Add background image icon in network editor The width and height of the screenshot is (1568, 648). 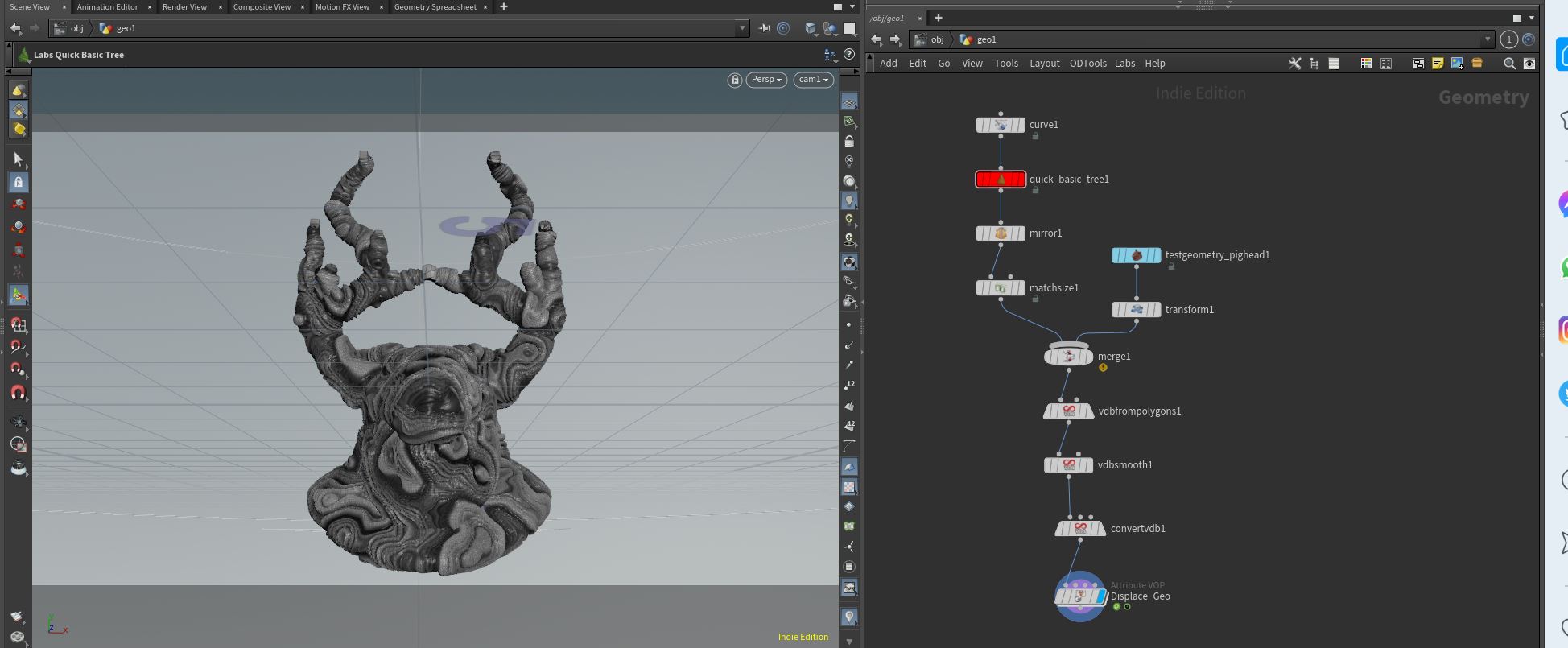click(x=1457, y=64)
